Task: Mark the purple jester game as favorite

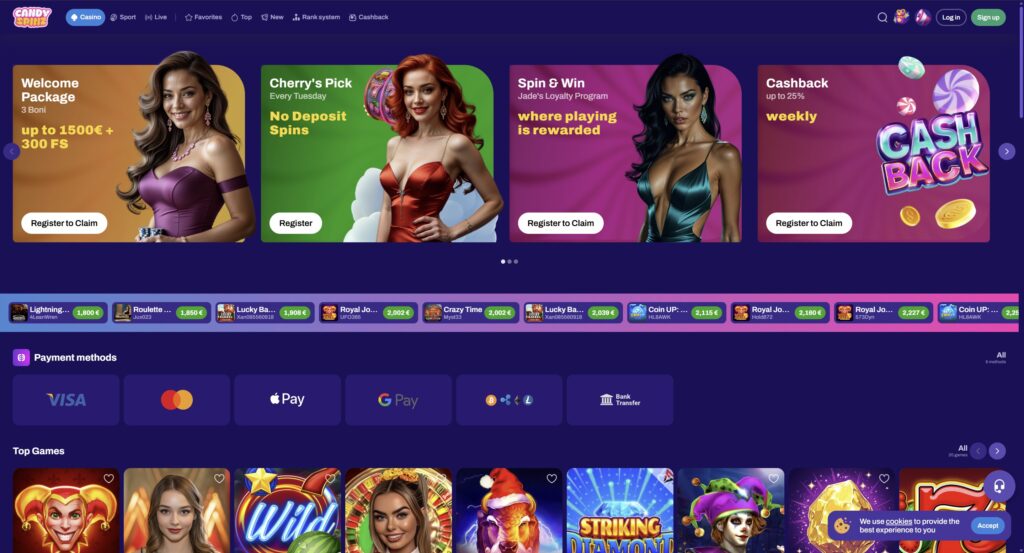Action: click(773, 479)
